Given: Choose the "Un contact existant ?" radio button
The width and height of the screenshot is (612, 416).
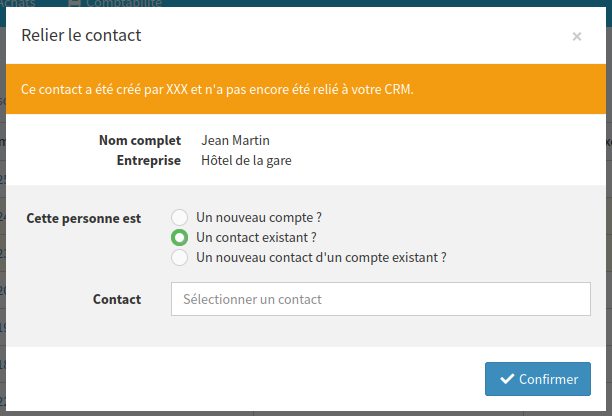Looking at the screenshot, I should 179,237.
